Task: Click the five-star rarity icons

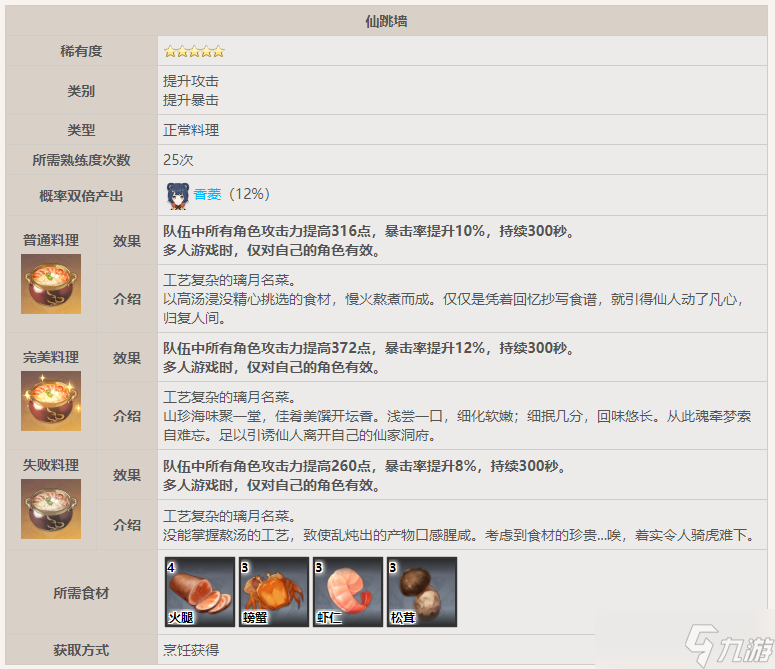Action: [x=194, y=51]
